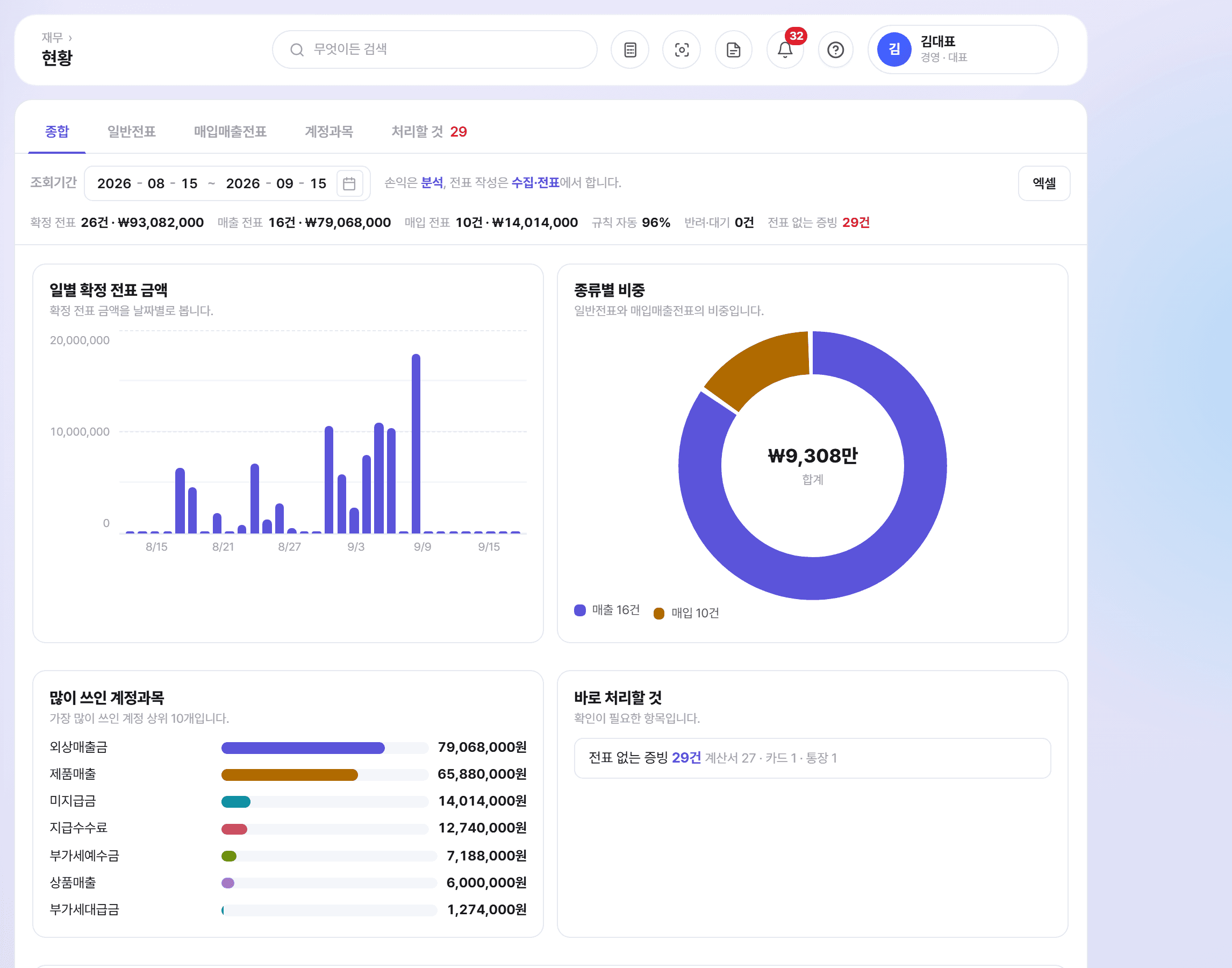Open 전표 없는 증빙 29건 item
Image resolution: width=1232 pixels, height=968 pixels.
pyautogui.click(x=812, y=758)
